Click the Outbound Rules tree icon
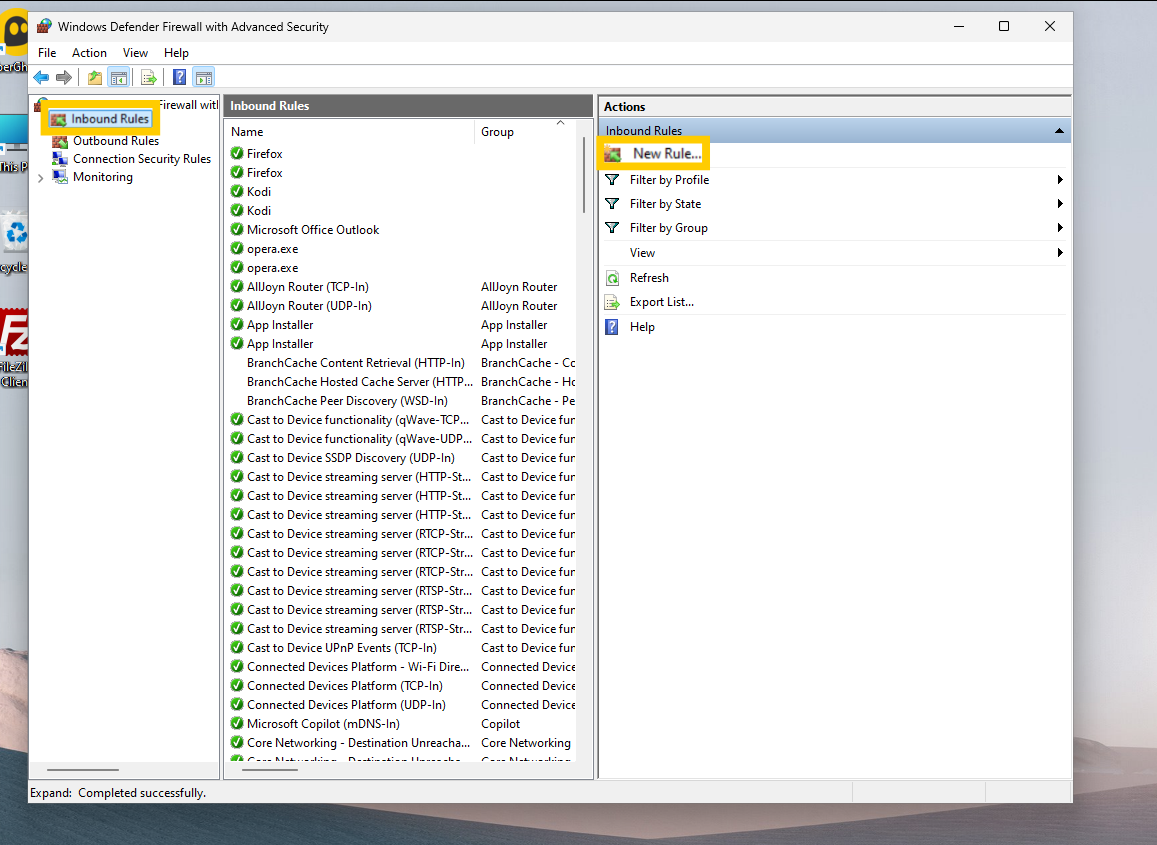Viewport: 1157px width, 845px height. pos(60,141)
